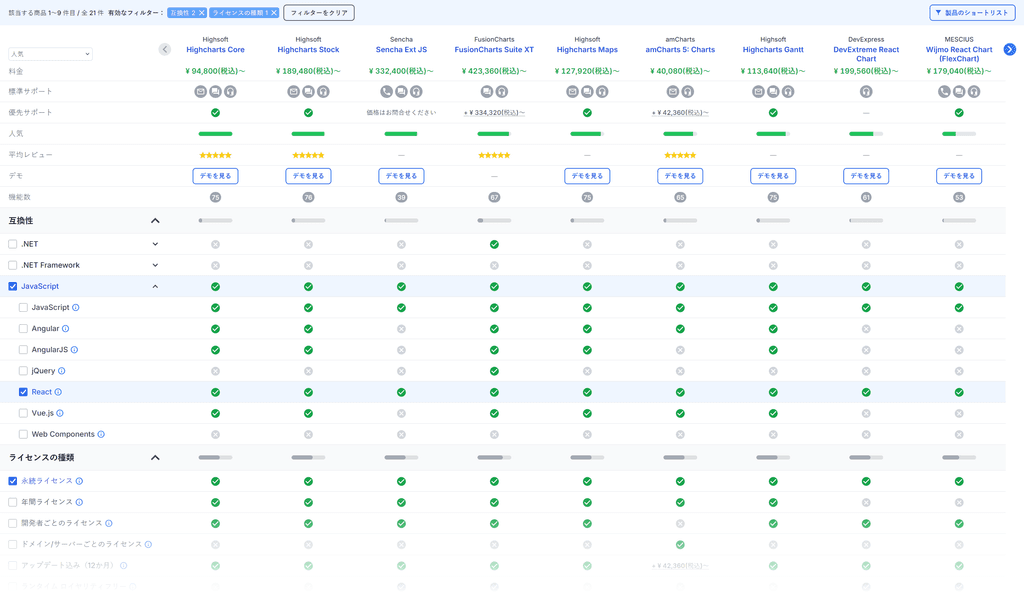Viewport: 1024px width, 598px height.
Task: Remove the ライセンスの種類 1 filter chip via its X
Action: coord(274,12)
